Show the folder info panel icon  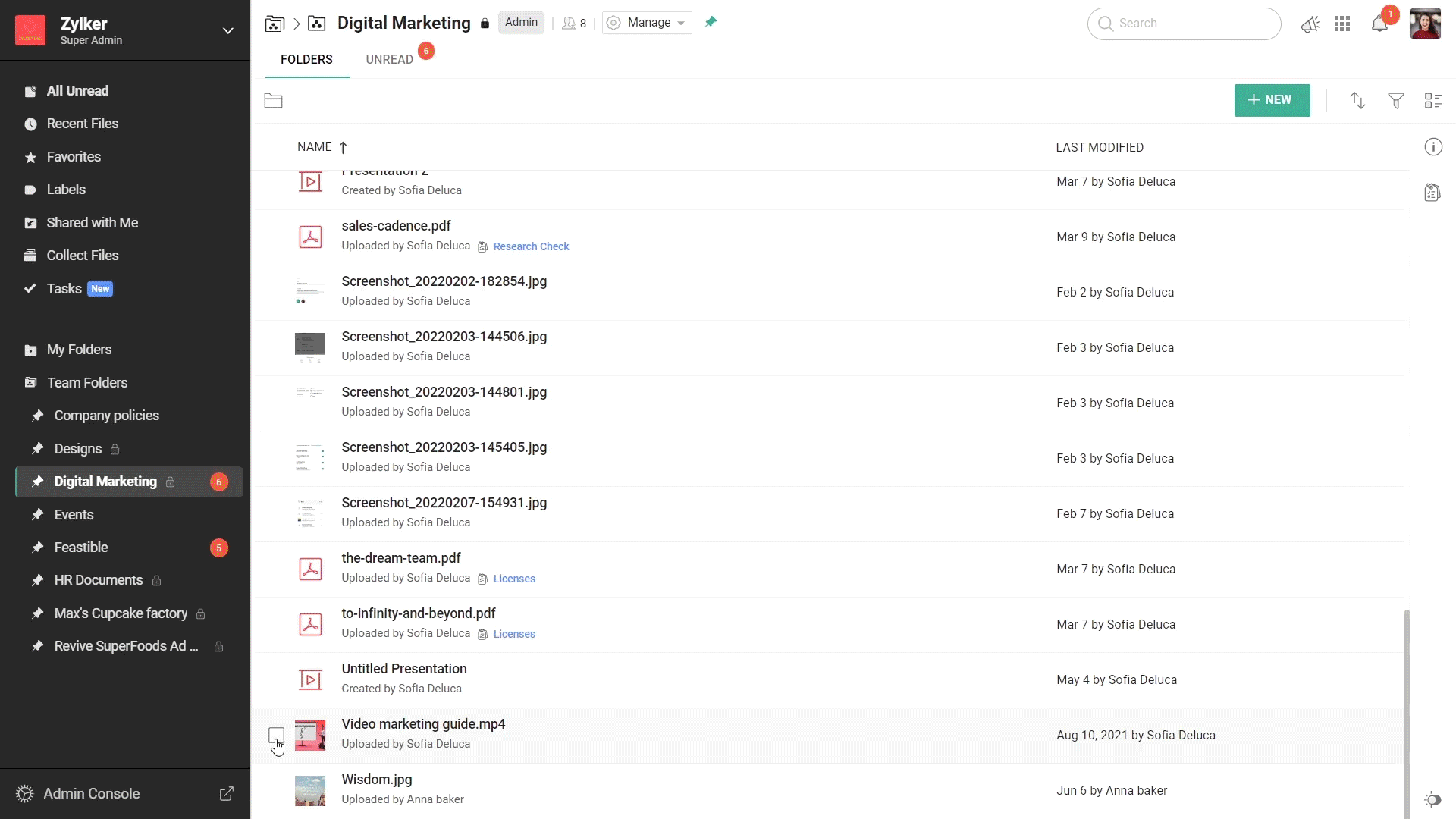pos(1433,147)
